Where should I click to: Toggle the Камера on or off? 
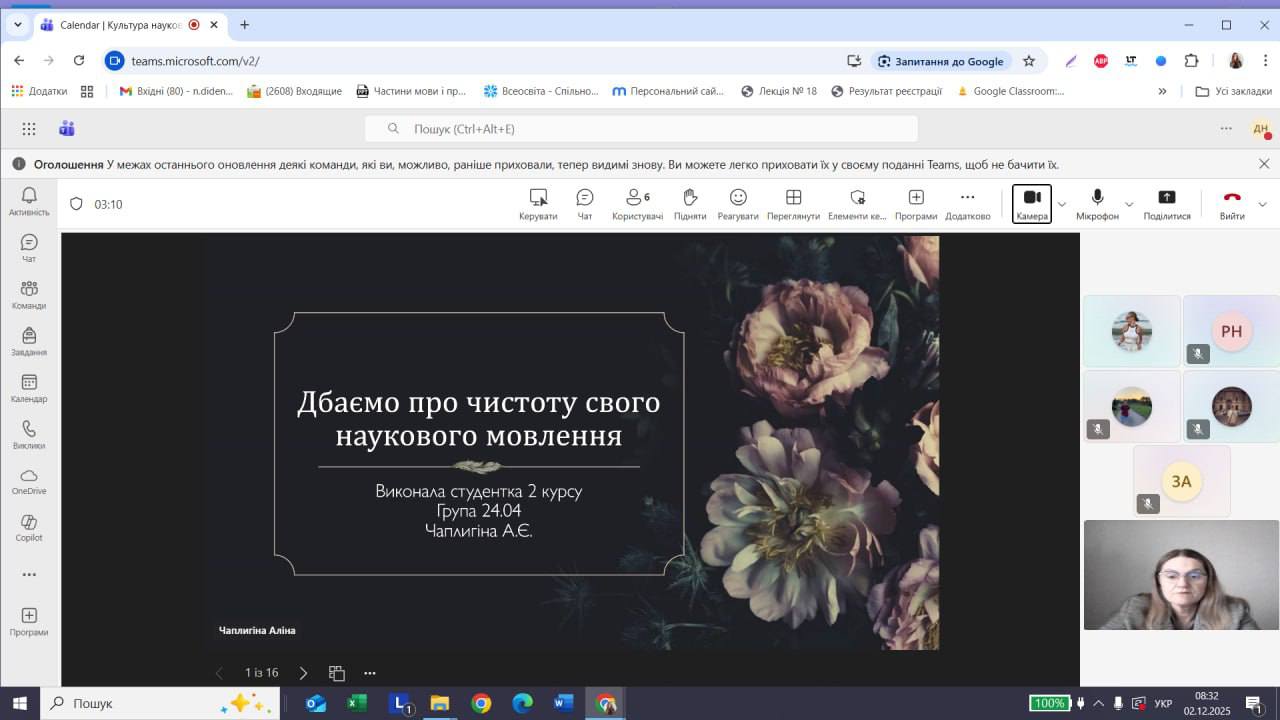[x=1032, y=203]
